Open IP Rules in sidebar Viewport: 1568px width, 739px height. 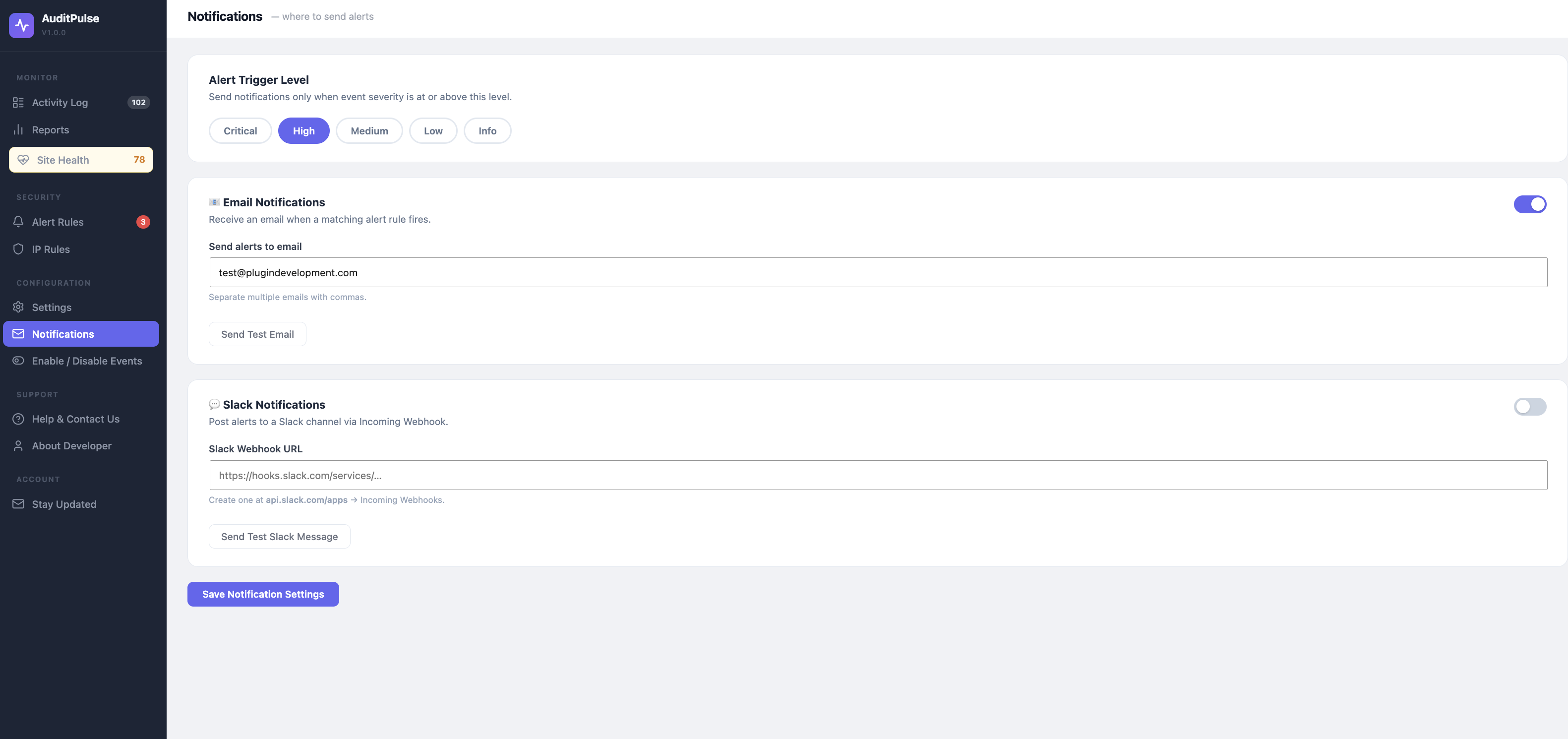(81, 249)
